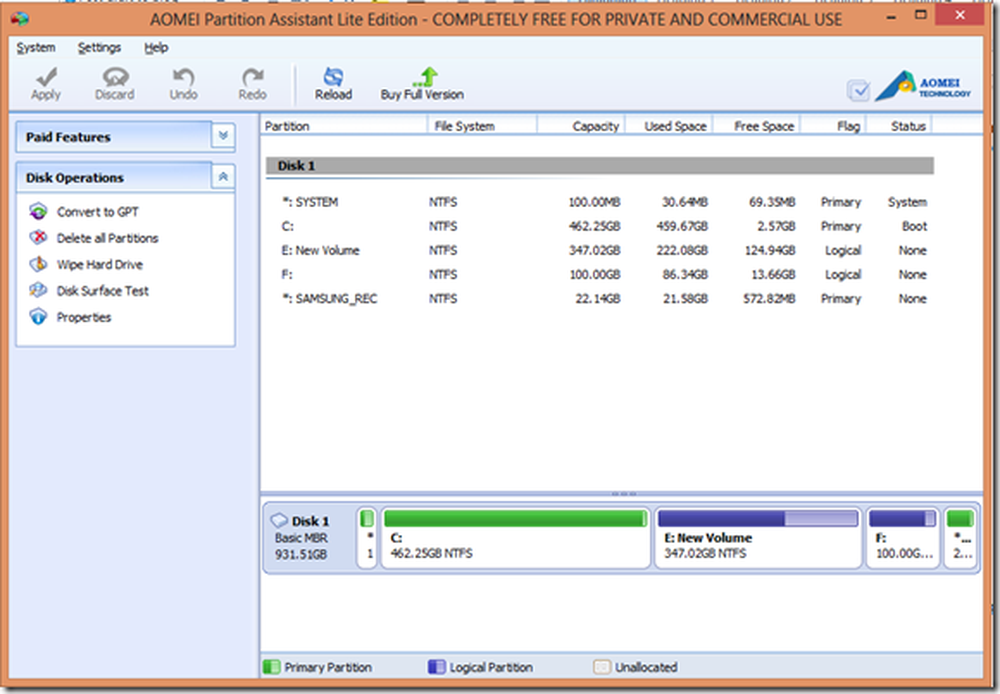Image resolution: width=1000 pixels, height=694 pixels.
Task: Select the E: New Volume usage bar
Action: (758, 519)
